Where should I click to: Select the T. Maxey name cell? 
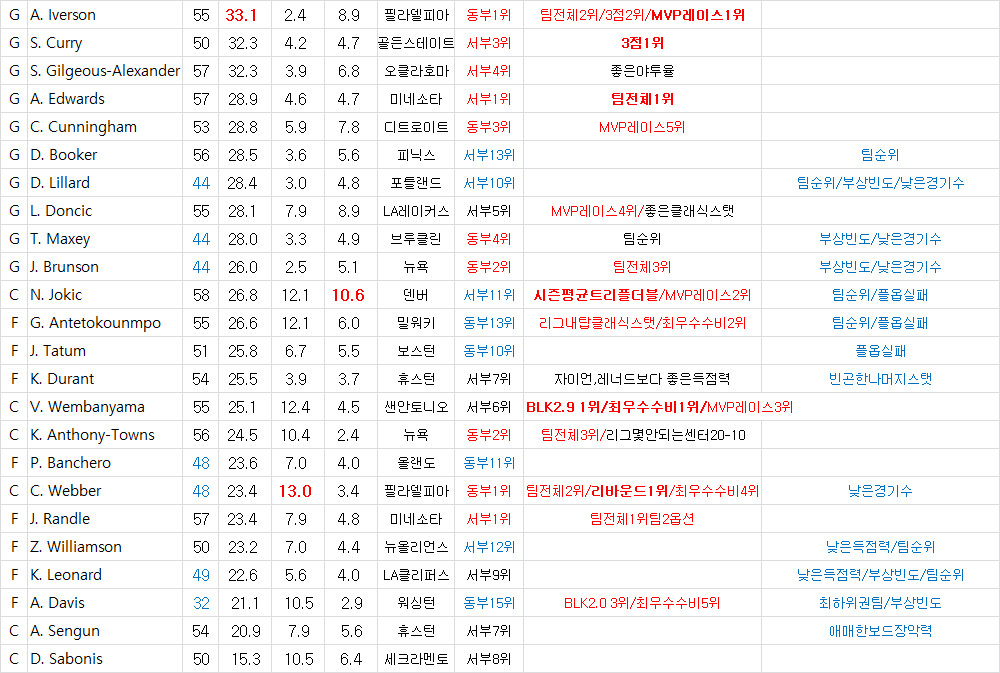(x=105, y=239)
